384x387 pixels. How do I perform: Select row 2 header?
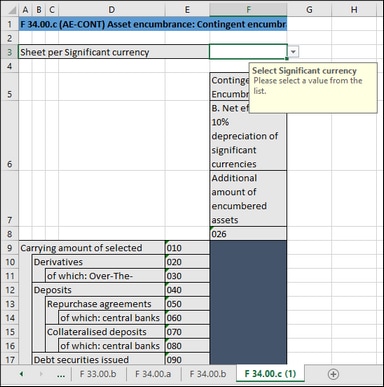tap(9, 38)
